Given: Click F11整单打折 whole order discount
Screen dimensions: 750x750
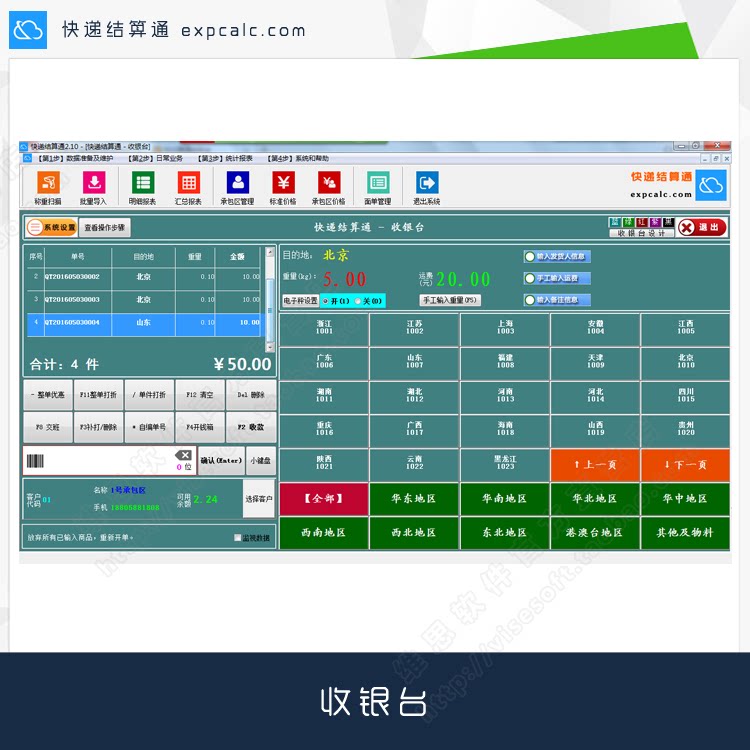Looking at the screenshot, I should tap(99, 395).
